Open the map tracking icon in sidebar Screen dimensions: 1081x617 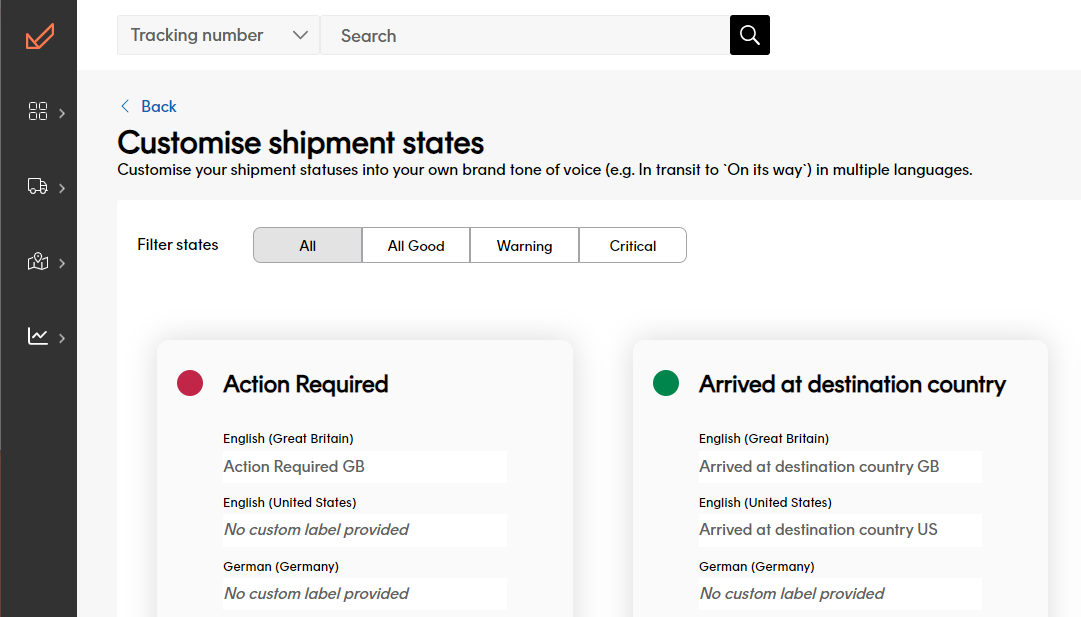click(x=38, y=262)
